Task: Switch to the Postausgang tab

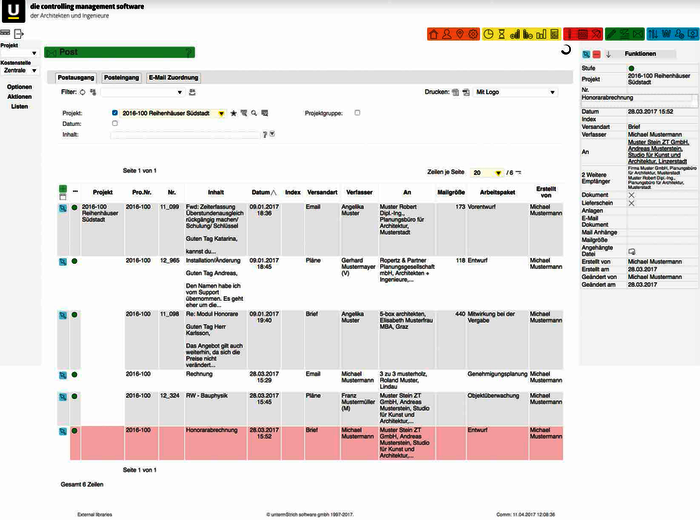Action: pyautogui.click(x=76, y=78)
